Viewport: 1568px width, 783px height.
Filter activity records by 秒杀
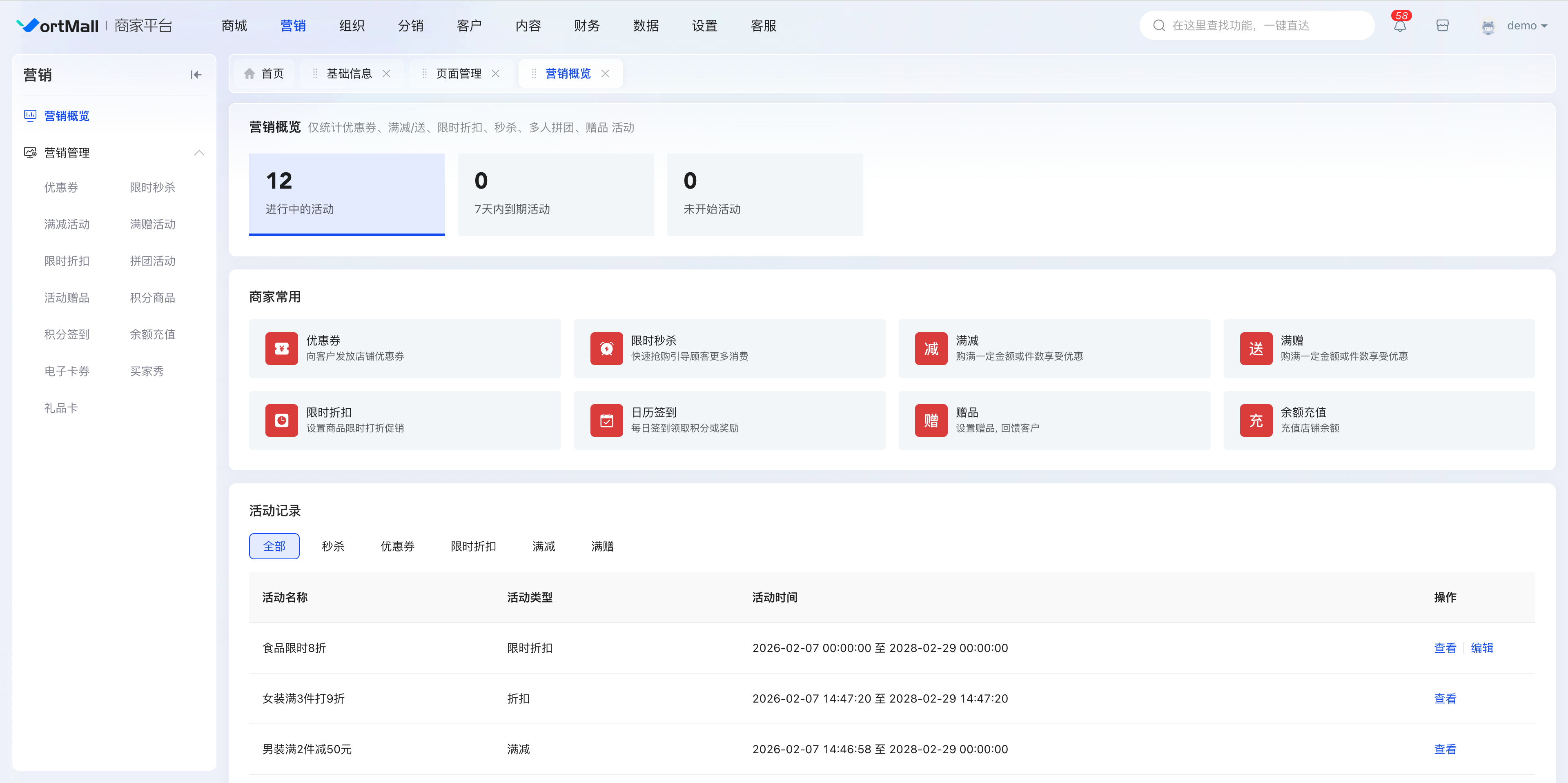tap(333, 546)
